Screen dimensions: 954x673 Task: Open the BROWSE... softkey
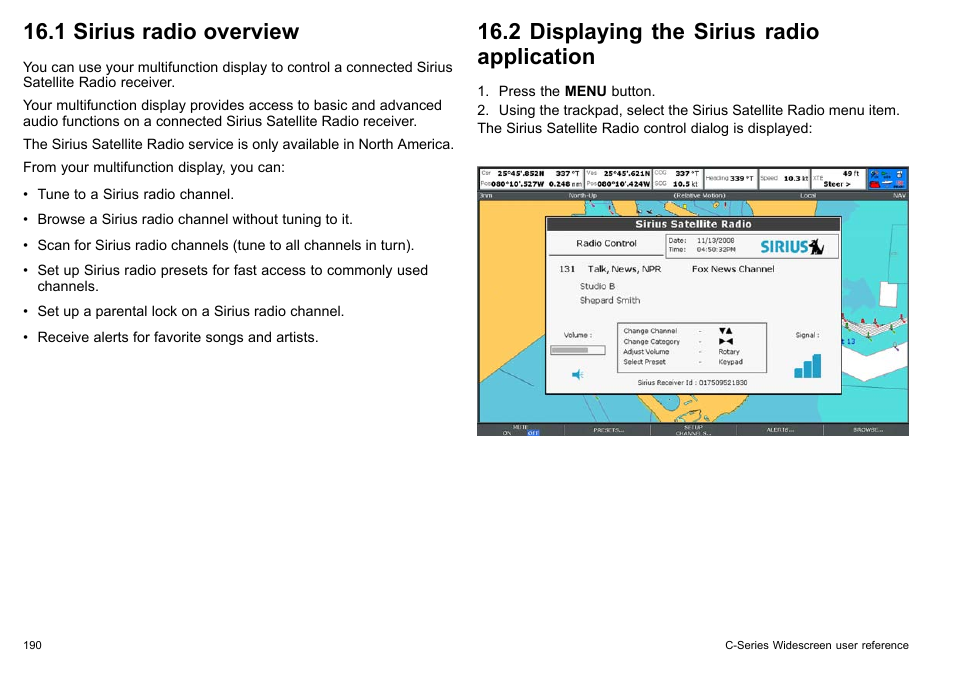[x=866, y=430]
